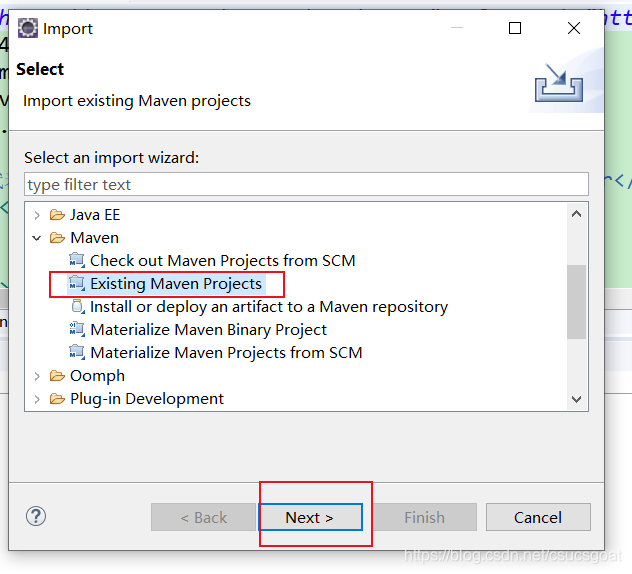Select 'Check out Maven Projects from SCM' row
The image size is (632, 574).
(x=222, y=261)
